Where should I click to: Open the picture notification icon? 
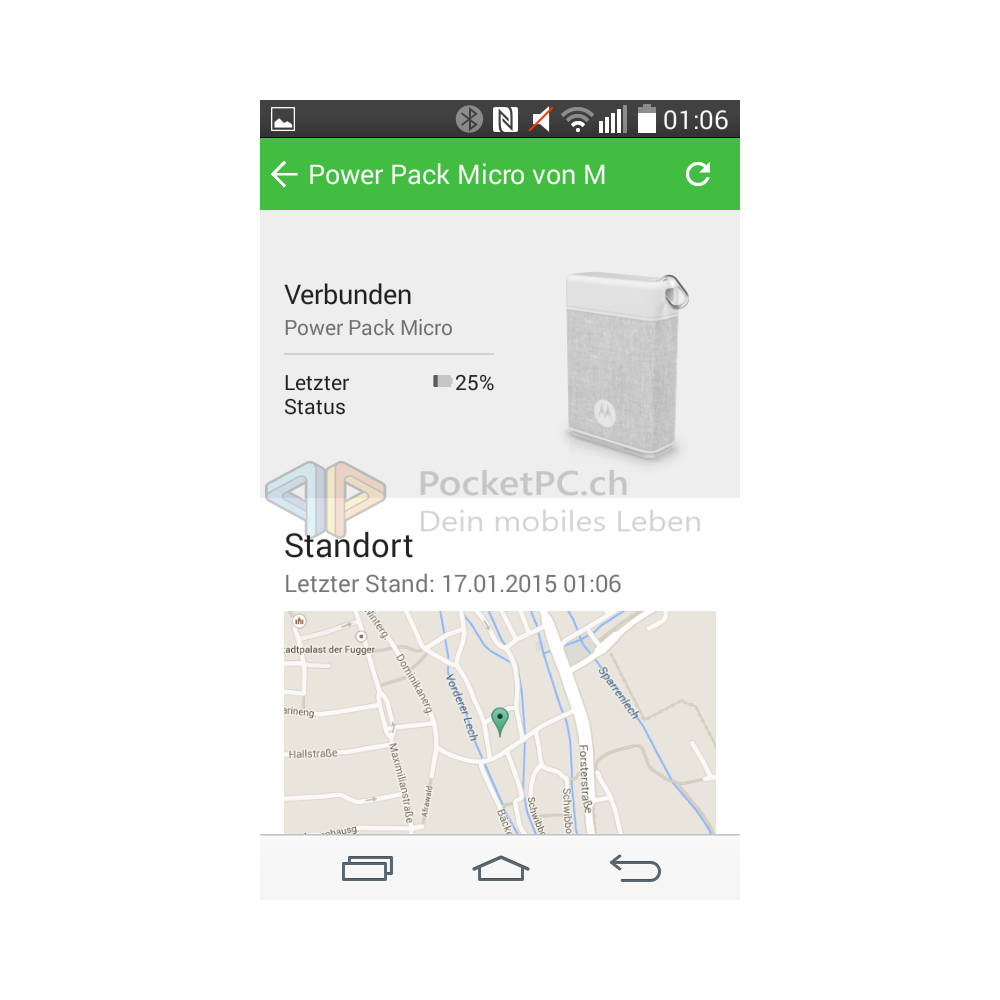(283, 119)
